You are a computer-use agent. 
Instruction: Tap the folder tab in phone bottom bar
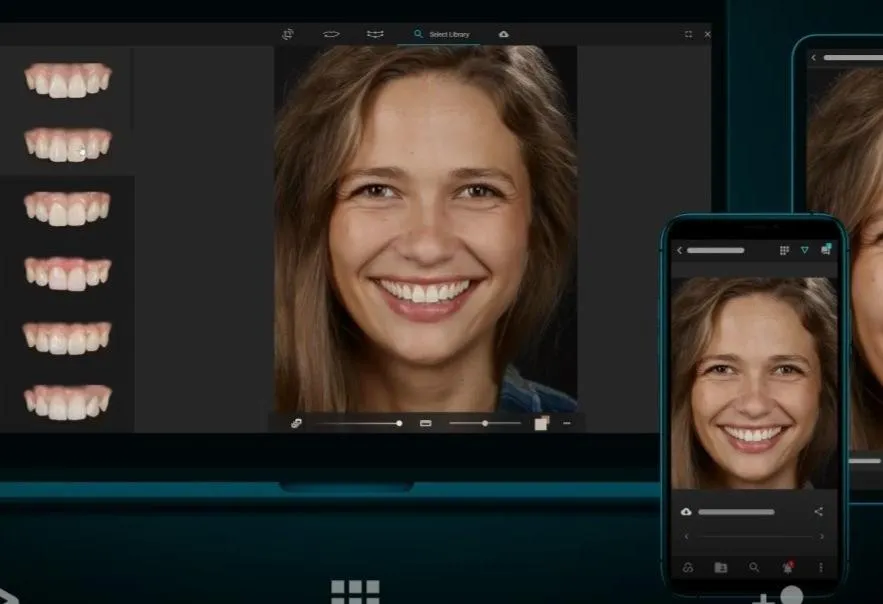click(721, 567)
